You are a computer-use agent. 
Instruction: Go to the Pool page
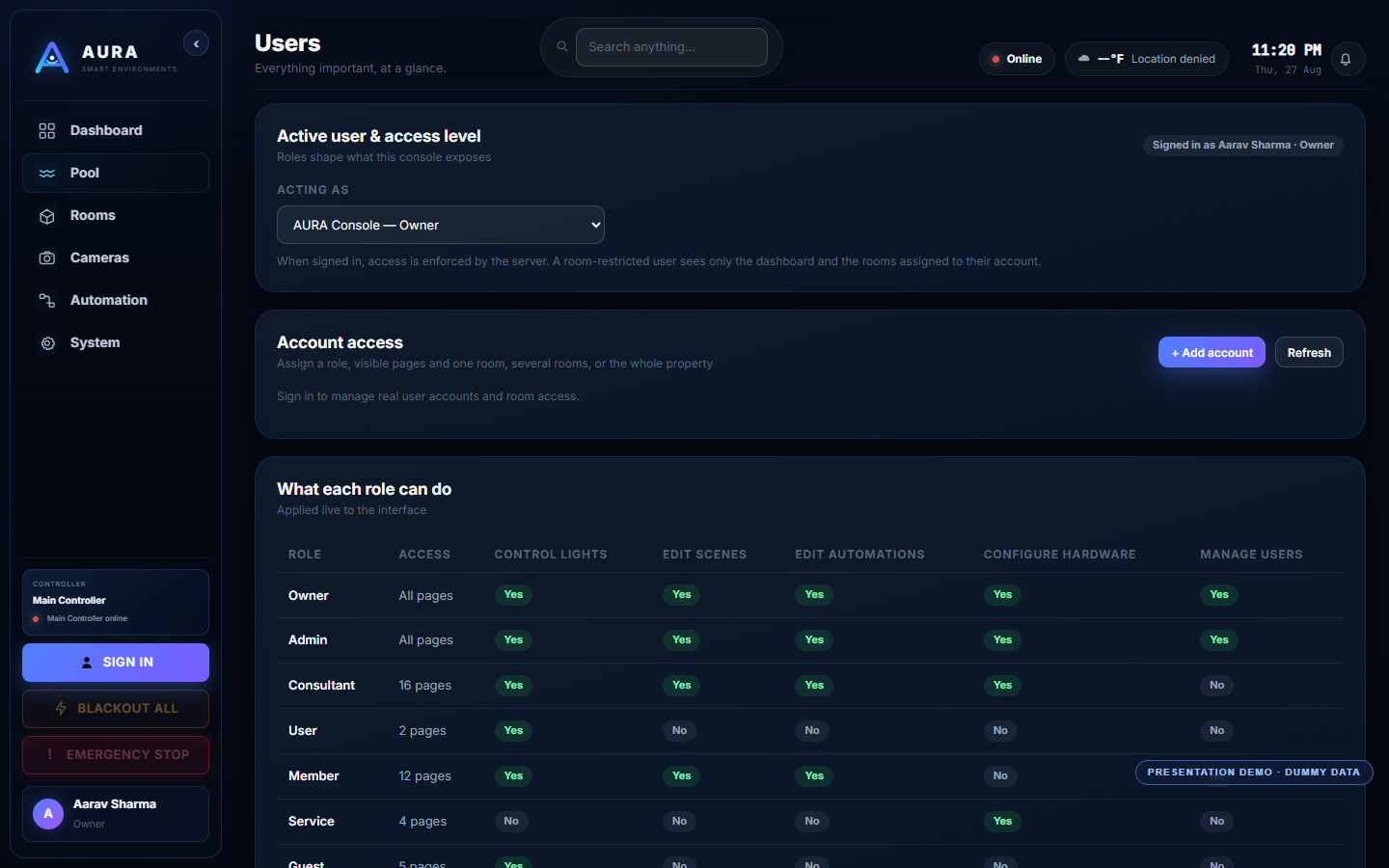point(116,174)
